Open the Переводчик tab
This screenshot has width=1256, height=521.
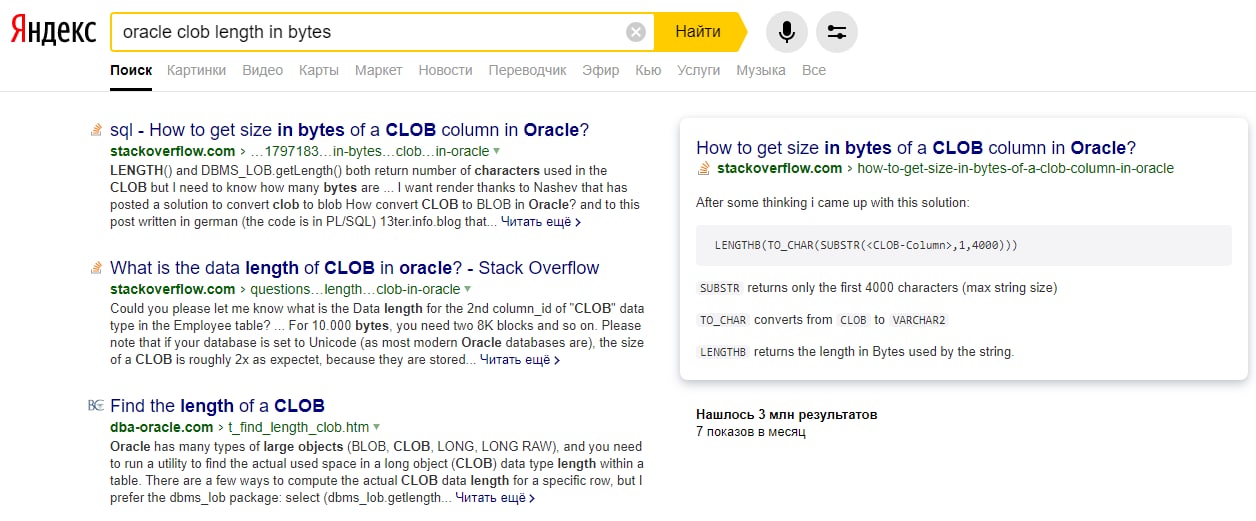click(528, 70)
